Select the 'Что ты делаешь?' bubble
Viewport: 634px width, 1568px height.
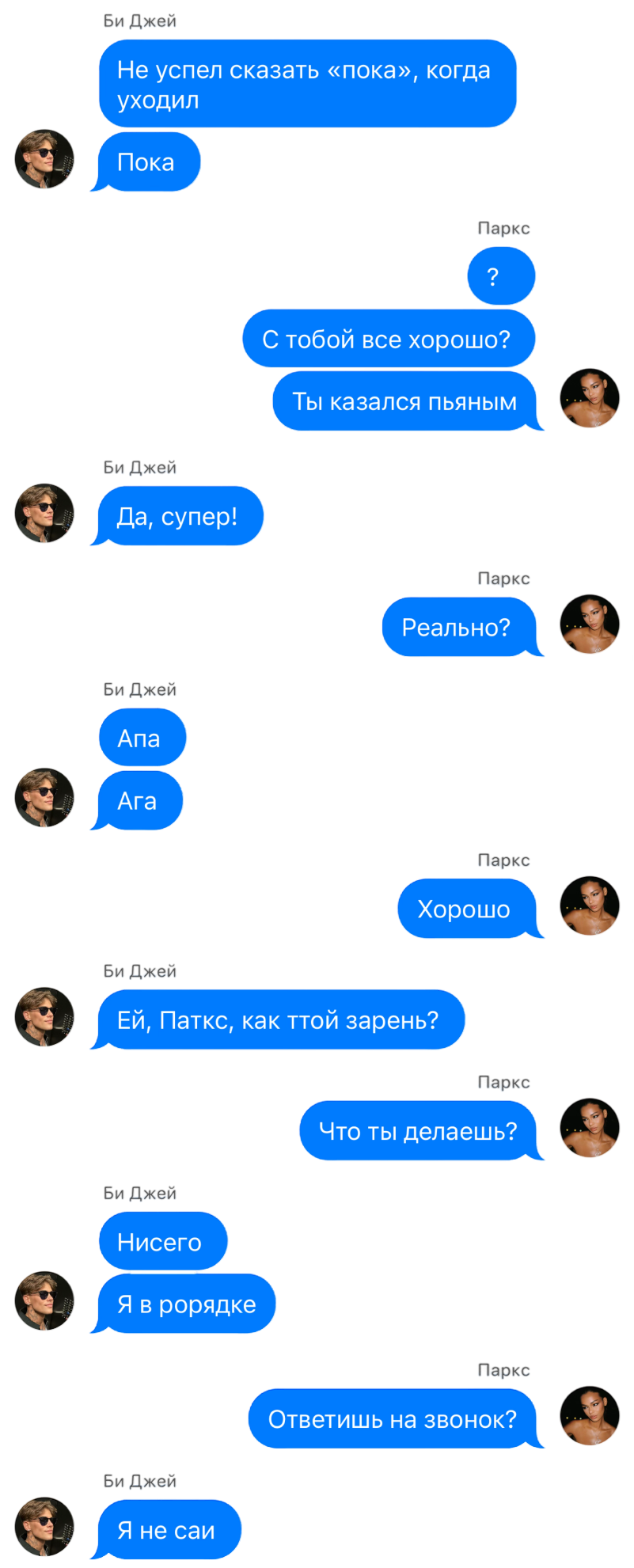point(418,1131)
